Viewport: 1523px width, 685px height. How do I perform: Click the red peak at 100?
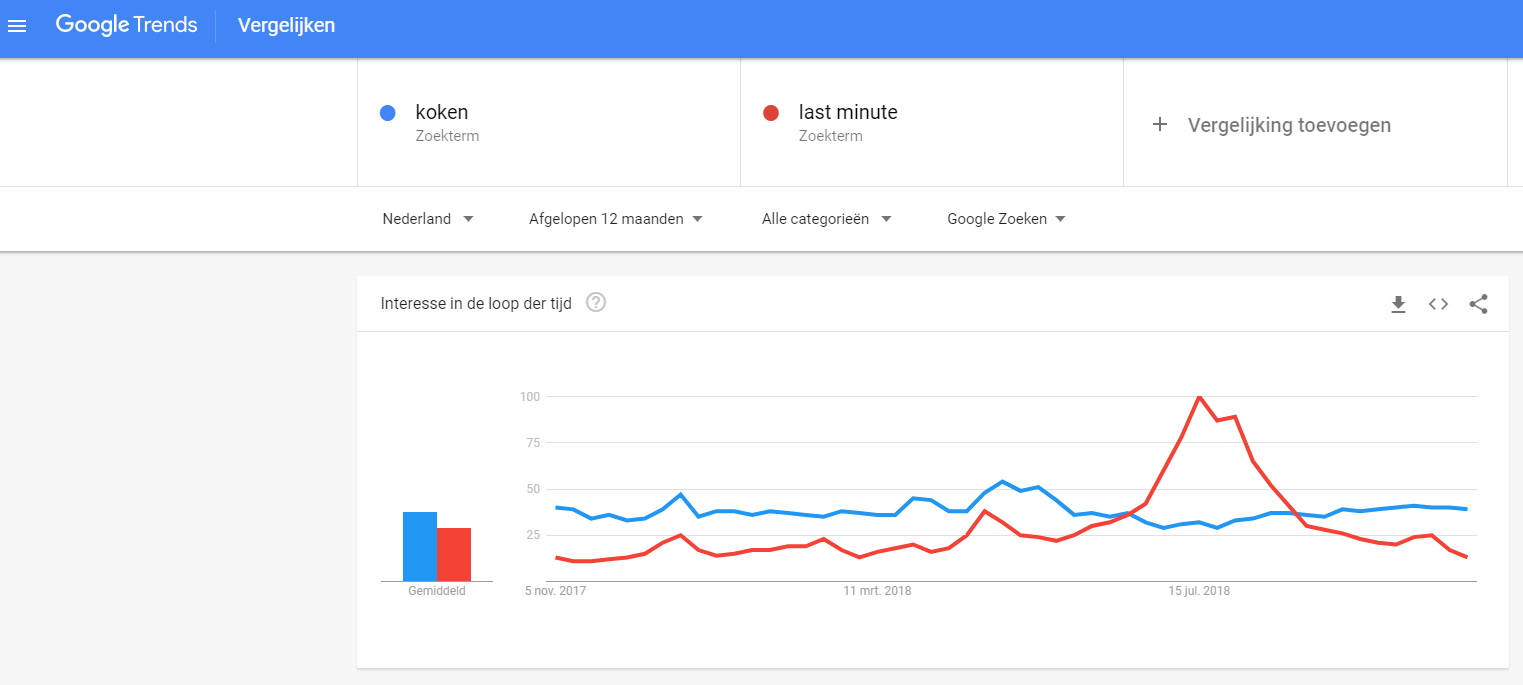(1199, 397)
